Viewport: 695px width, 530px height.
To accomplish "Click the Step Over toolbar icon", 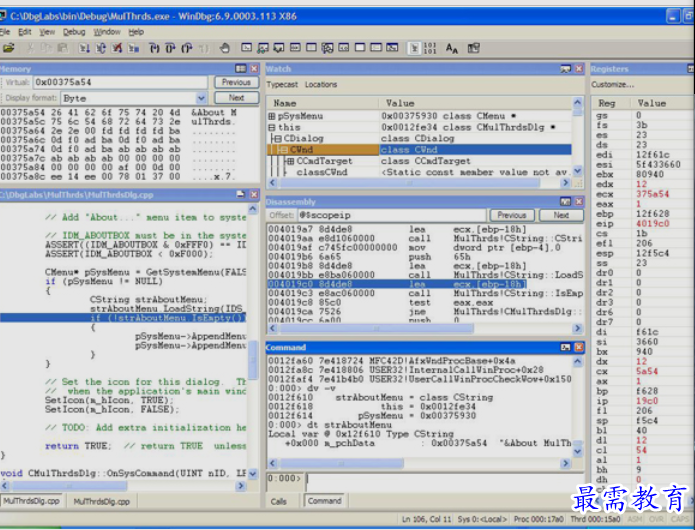I will click(x=170, y=48).
